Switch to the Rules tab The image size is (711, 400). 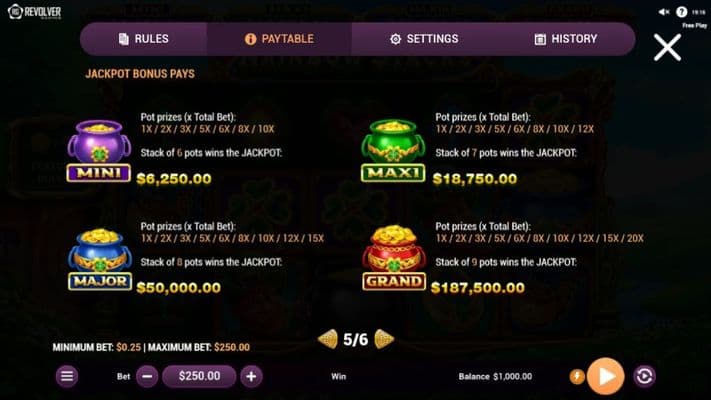coord(144,39)
